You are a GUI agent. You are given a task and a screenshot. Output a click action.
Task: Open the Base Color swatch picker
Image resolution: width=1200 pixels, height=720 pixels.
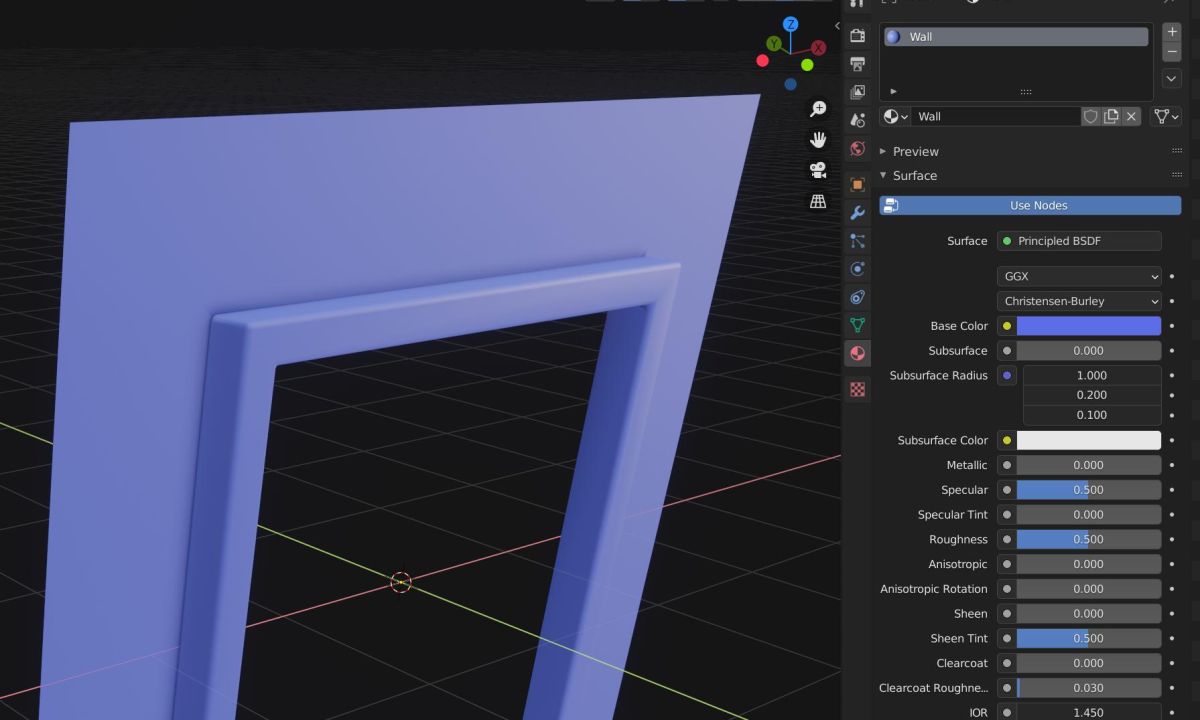click(x=1089, y=326)
